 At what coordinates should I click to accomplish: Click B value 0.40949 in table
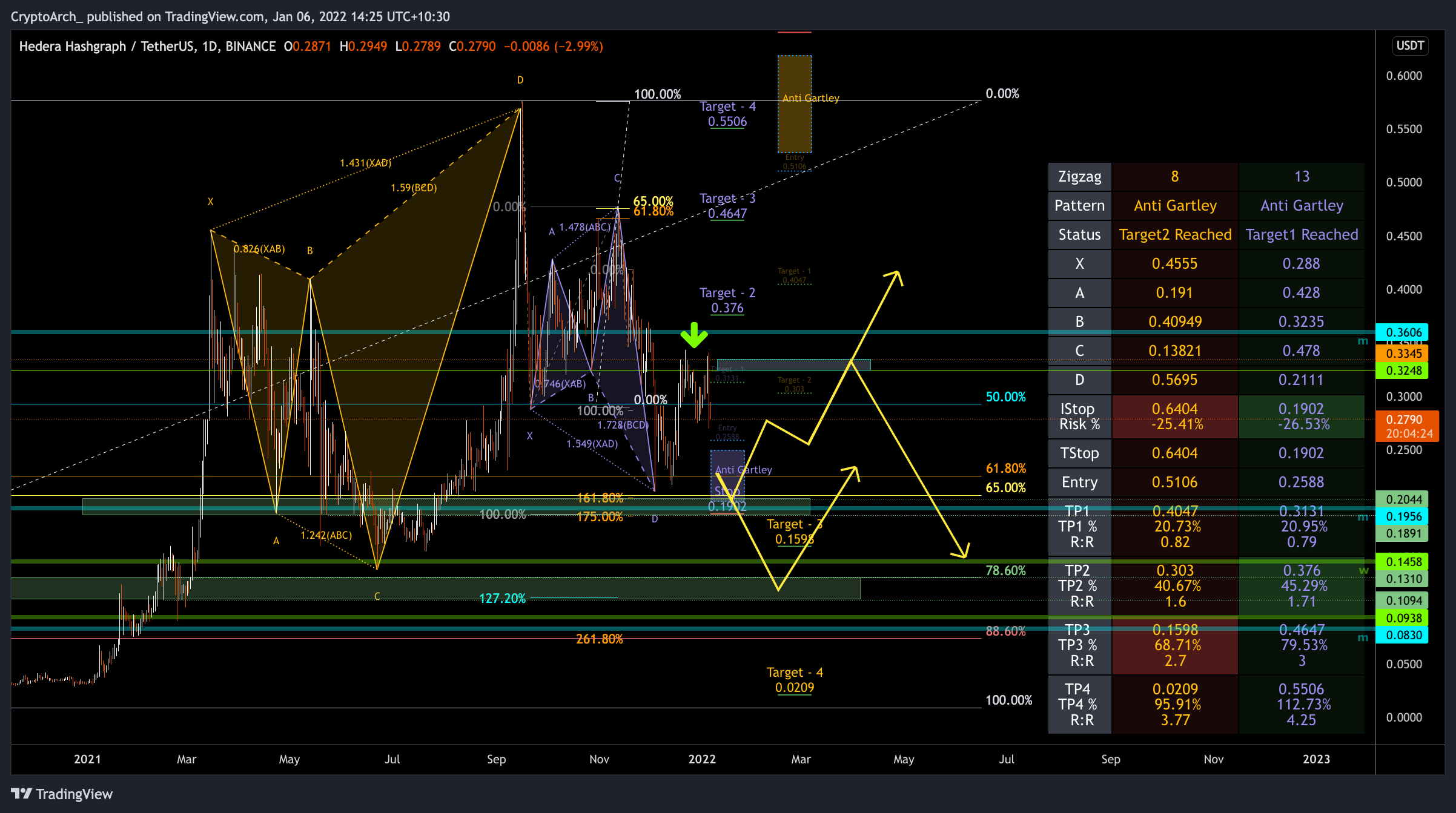tap(1175, 321)
